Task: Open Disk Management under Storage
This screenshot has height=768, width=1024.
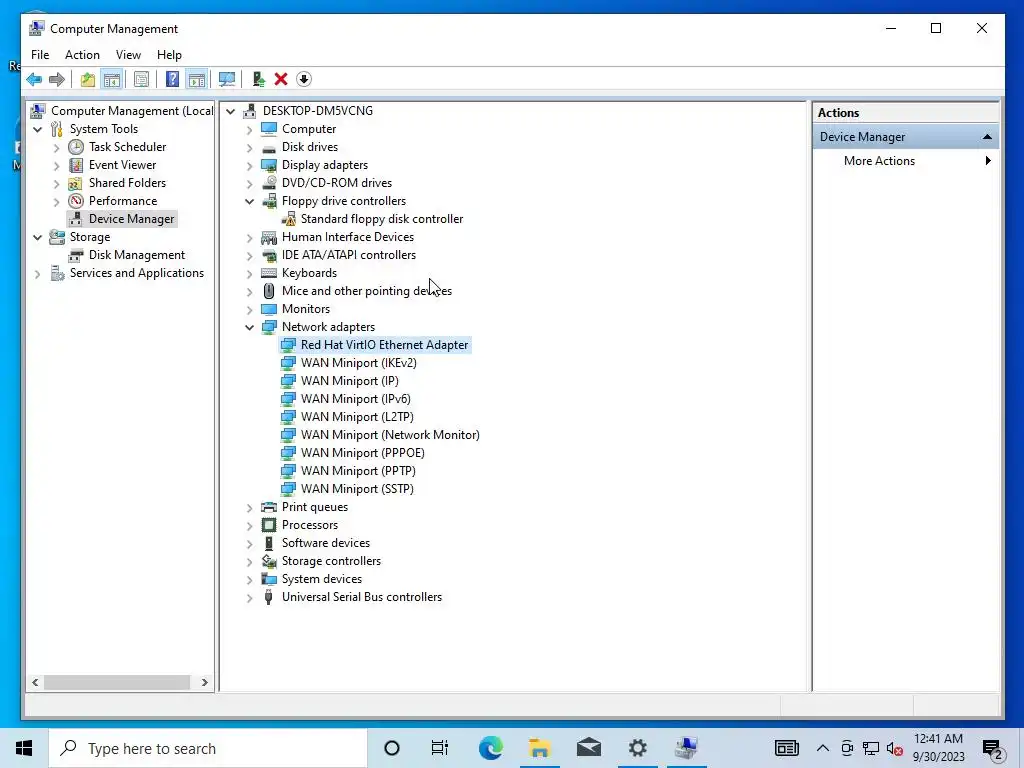Action: click(x=136, y=255)
